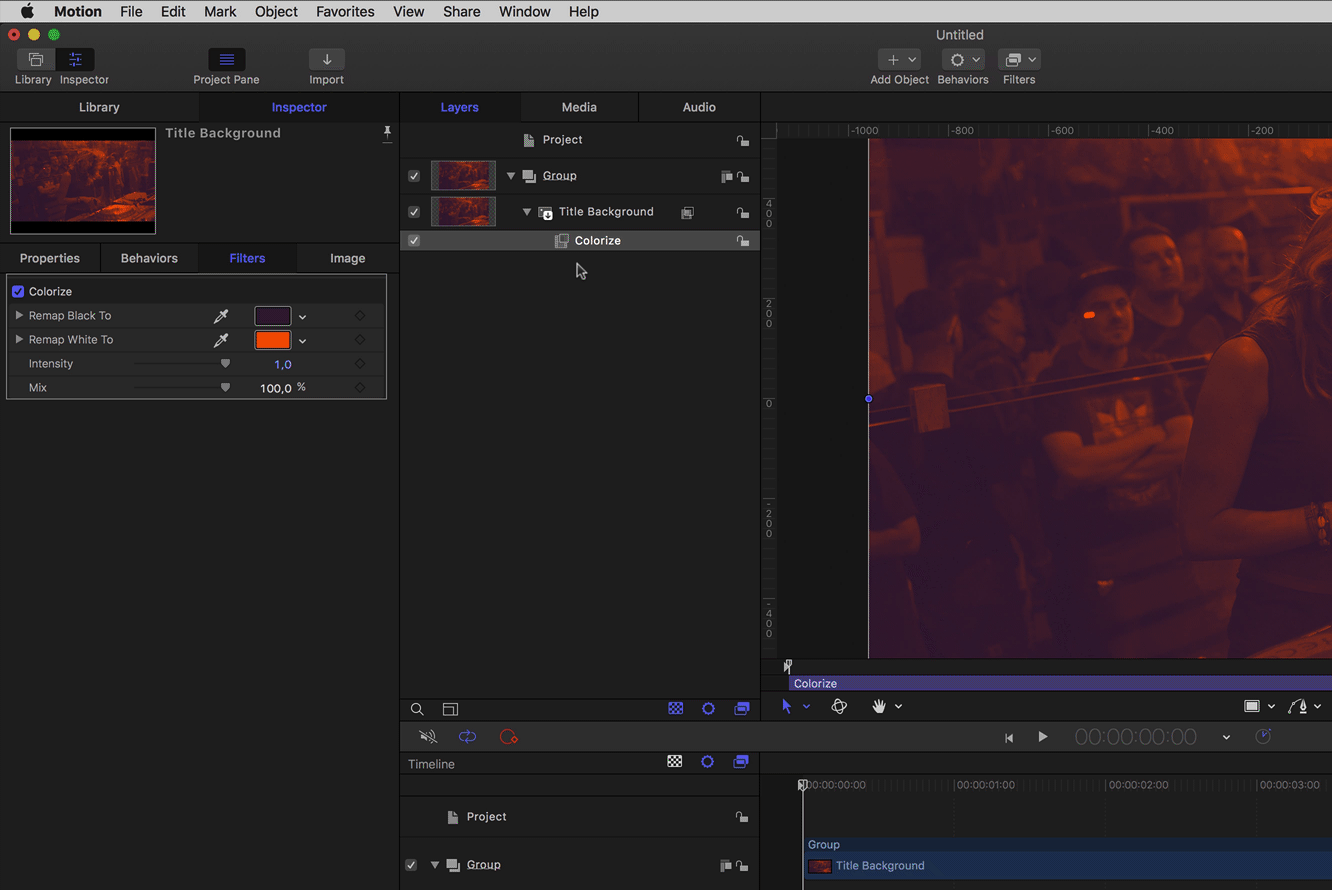Viewport: 1332px width, 890px height.
Task: Disable the Colorize filter checkbox in Inspector
Action: pos(18,292)
